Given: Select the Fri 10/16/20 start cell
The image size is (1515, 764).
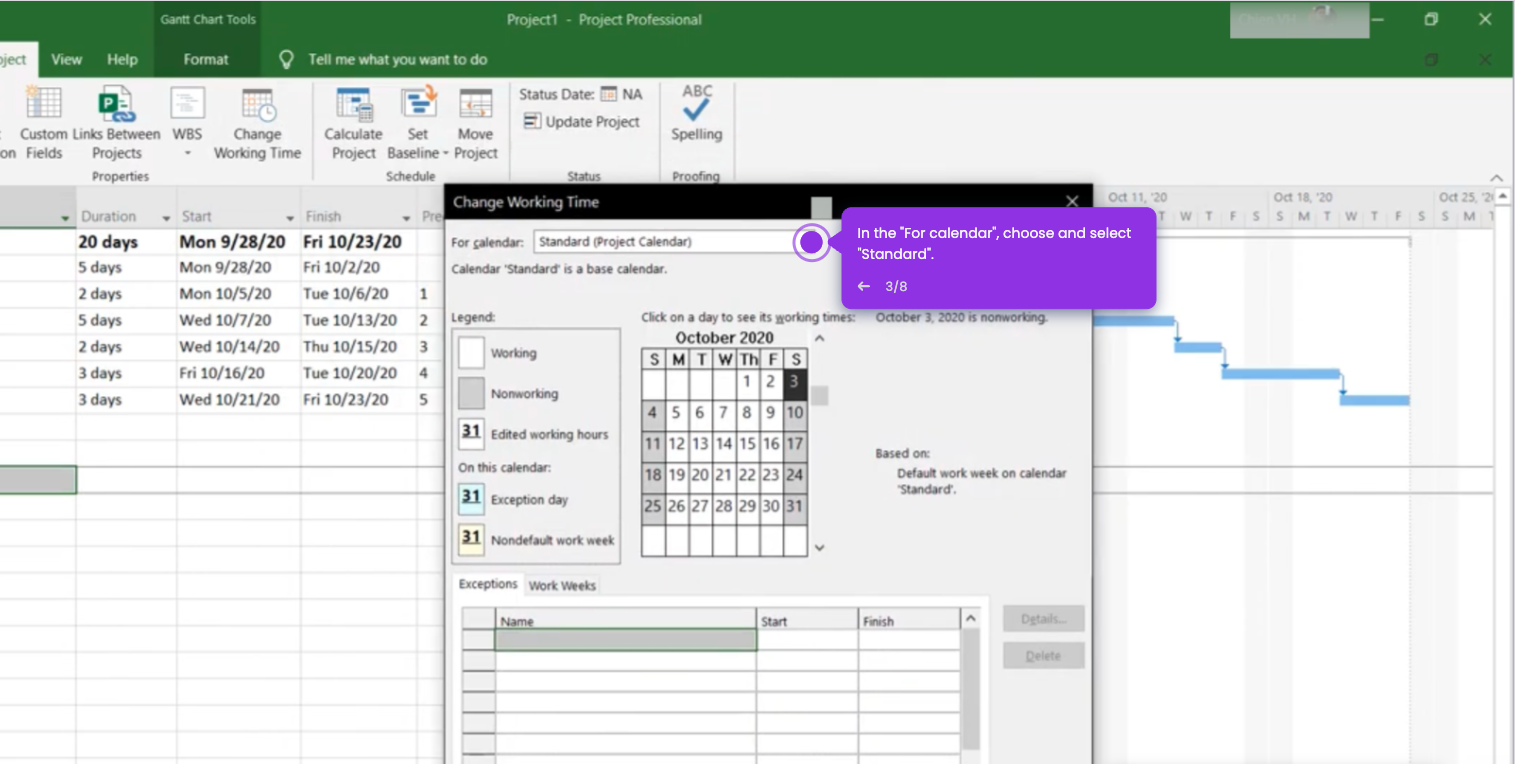Looking at the screenshot, I should point(238,373).
